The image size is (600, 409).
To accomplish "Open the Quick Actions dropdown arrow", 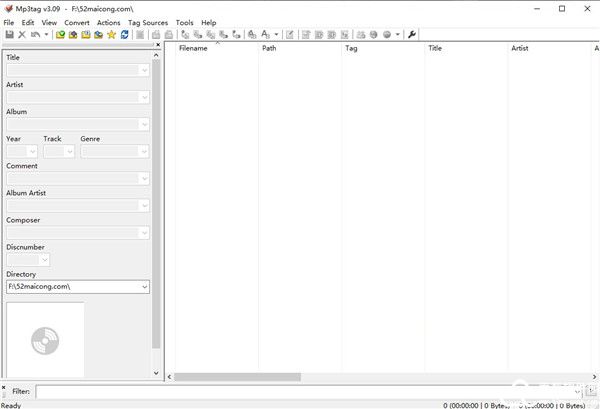I will point(276,35).
